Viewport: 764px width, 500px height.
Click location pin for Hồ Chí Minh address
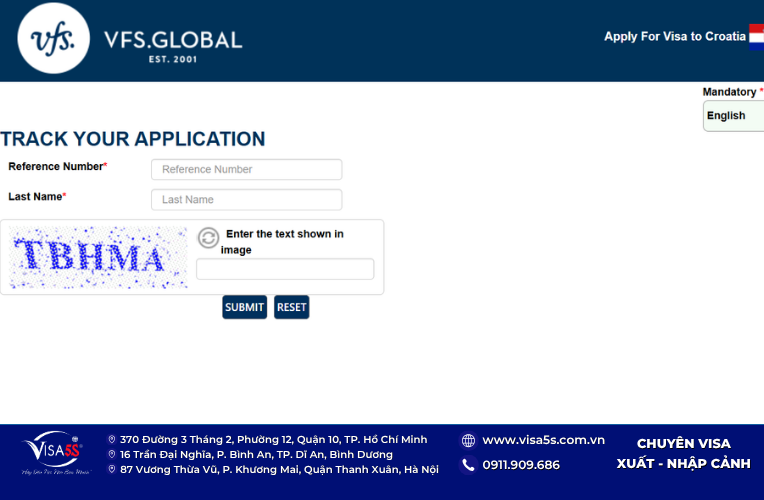[x=112, y=440]
